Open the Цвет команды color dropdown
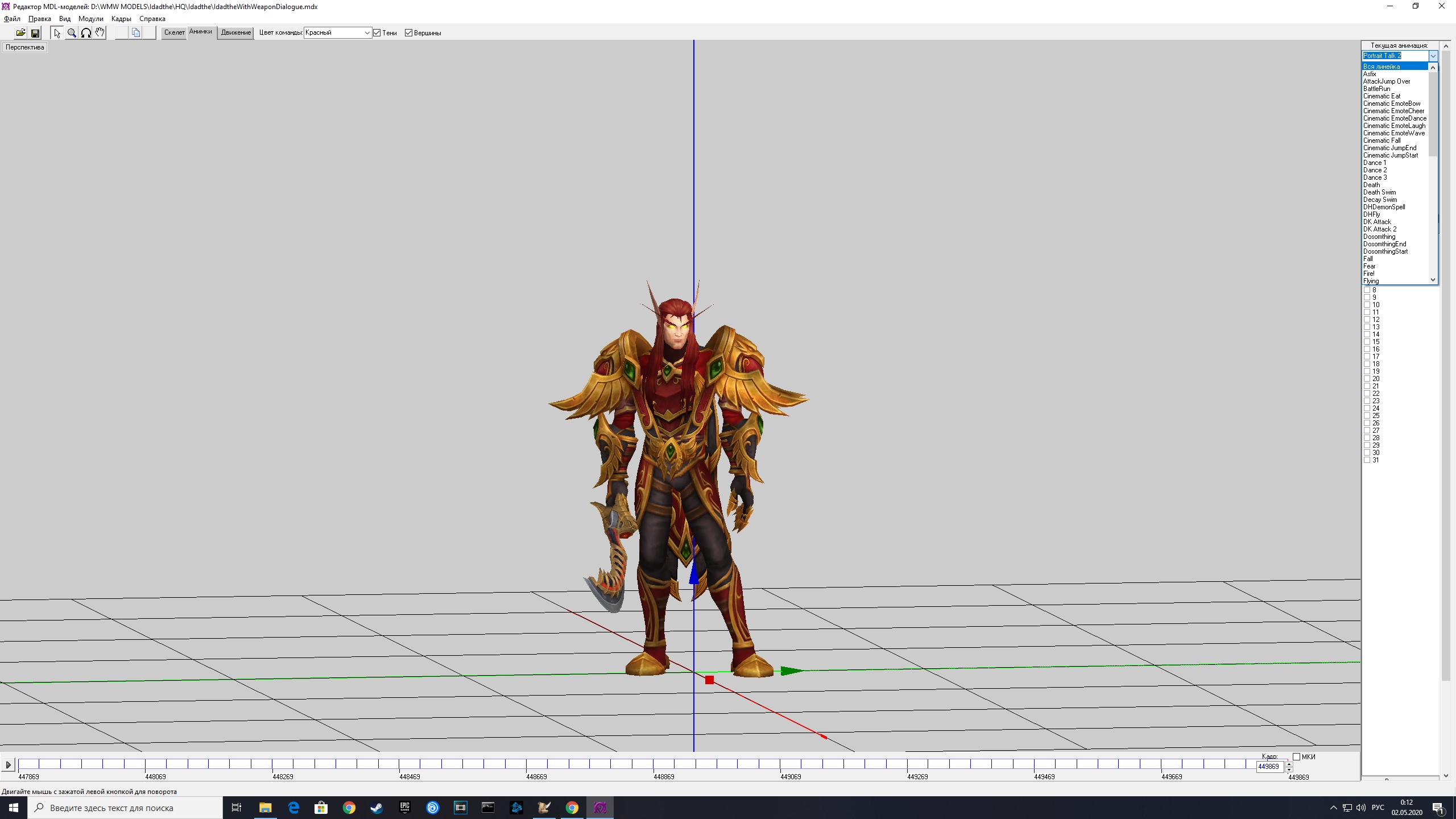 point(367,33)
